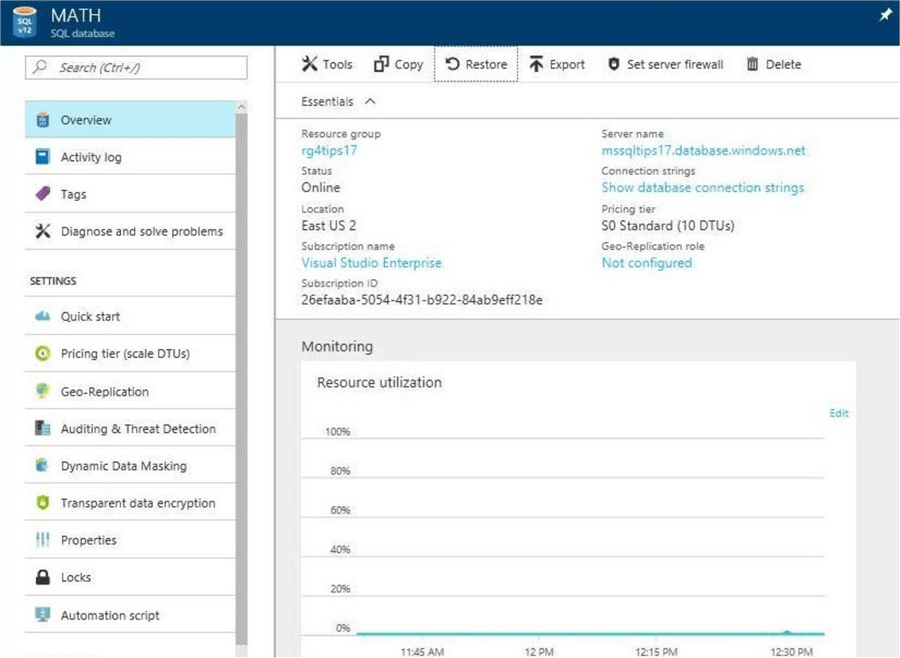Select Dynamic Data Masking
The width and height of the screenshot is (900, 658).
130,465
